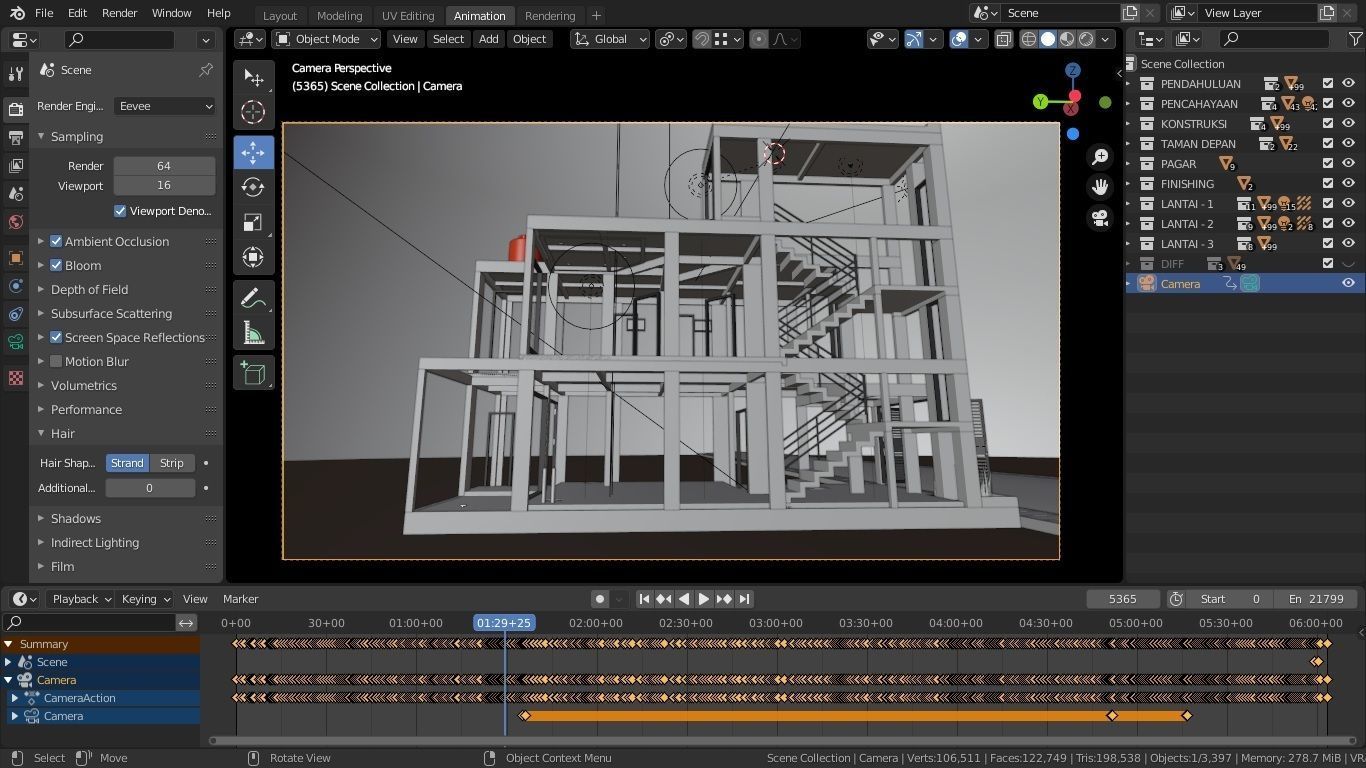Pin the Scene properties panel
Image resolution: width=1366 pixels, height=768 pixels.
click(206, 70)
